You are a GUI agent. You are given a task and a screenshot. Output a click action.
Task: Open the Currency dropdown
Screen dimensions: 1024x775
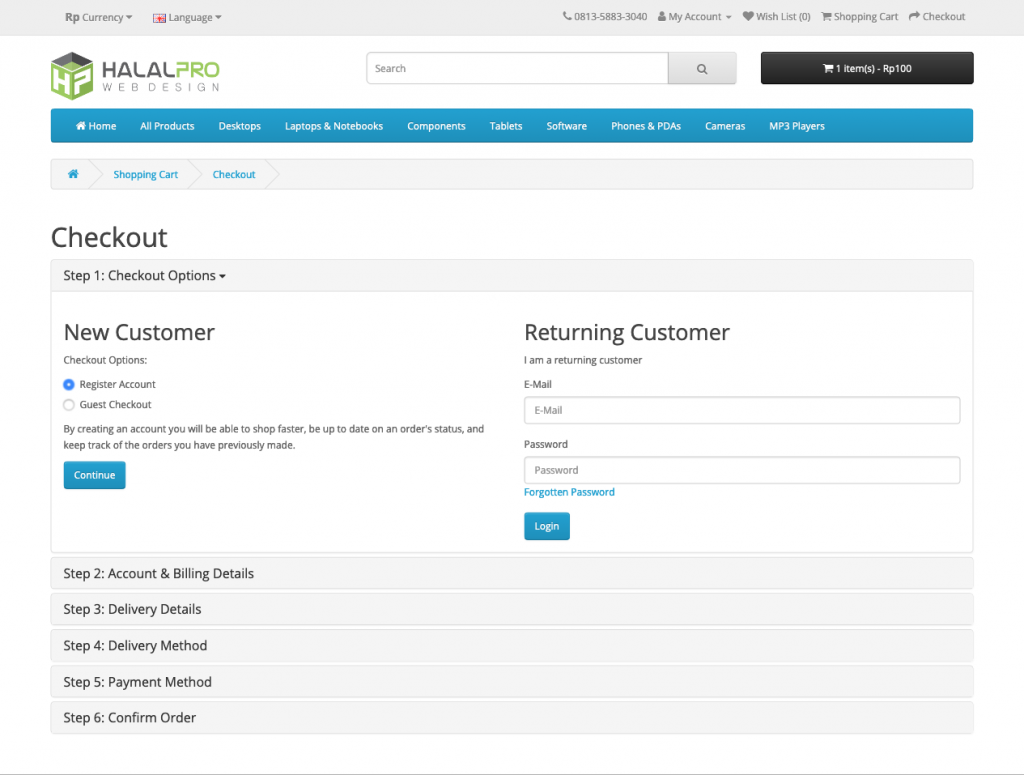point(99,17)
